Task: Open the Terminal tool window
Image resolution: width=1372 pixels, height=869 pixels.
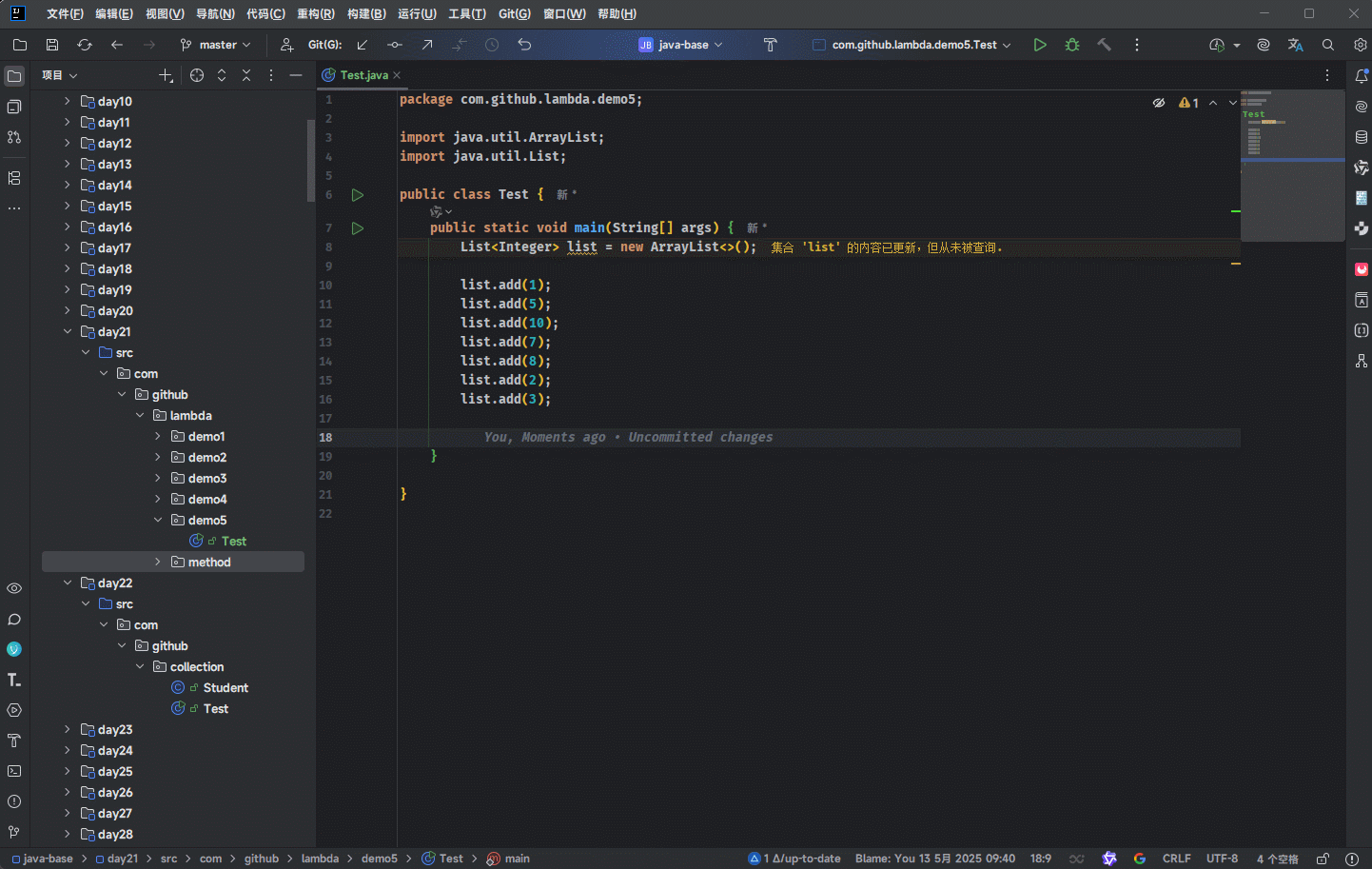Action: point(14,771)
